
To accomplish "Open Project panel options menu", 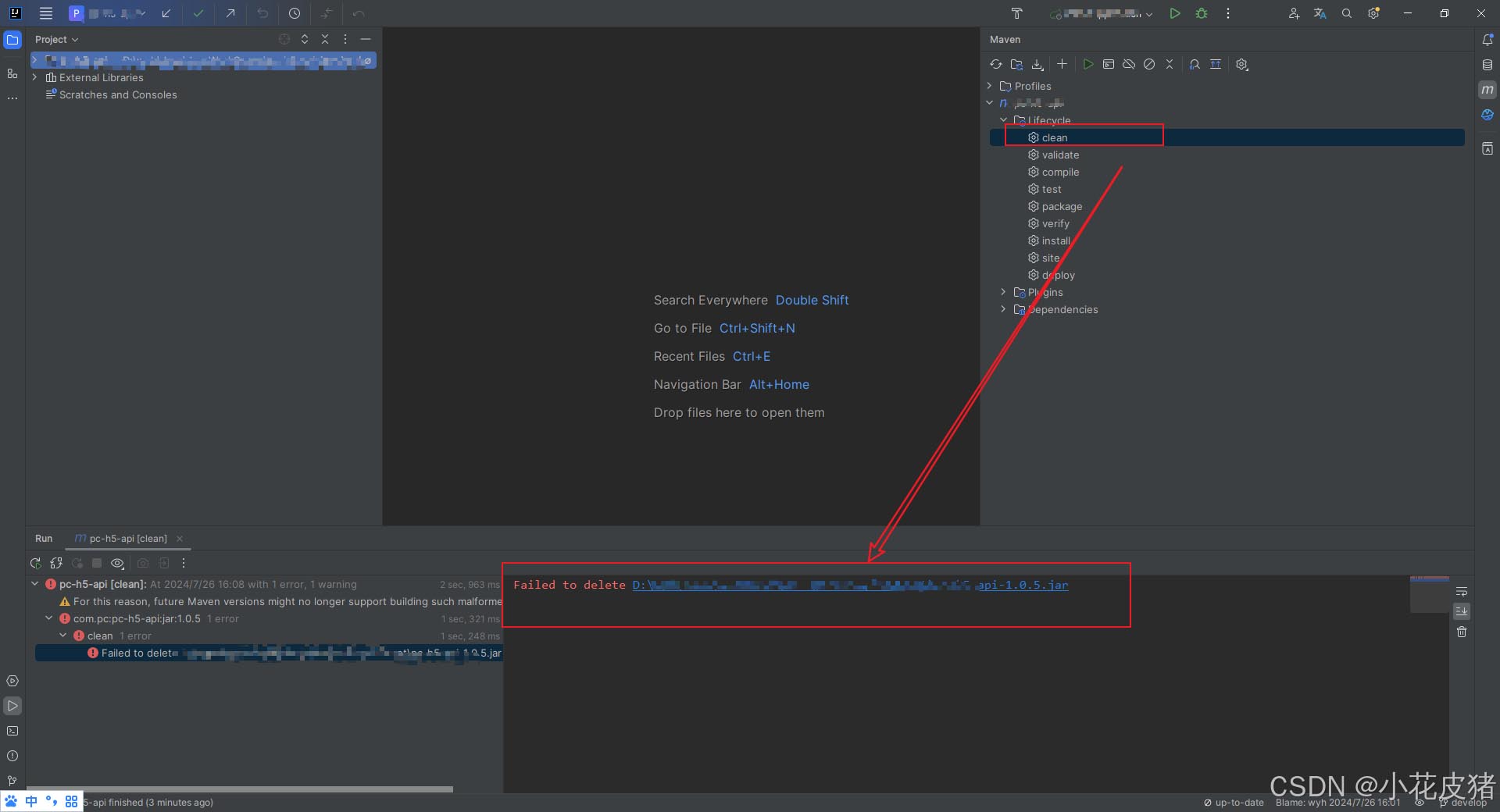I will [345, 39].
